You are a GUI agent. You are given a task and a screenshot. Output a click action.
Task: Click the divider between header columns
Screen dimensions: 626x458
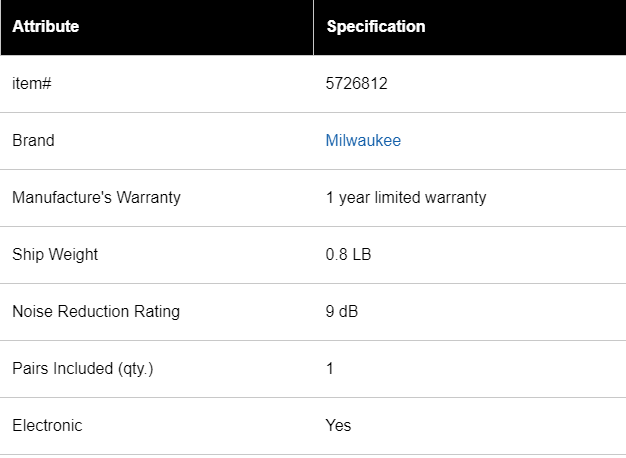(313, 27)
